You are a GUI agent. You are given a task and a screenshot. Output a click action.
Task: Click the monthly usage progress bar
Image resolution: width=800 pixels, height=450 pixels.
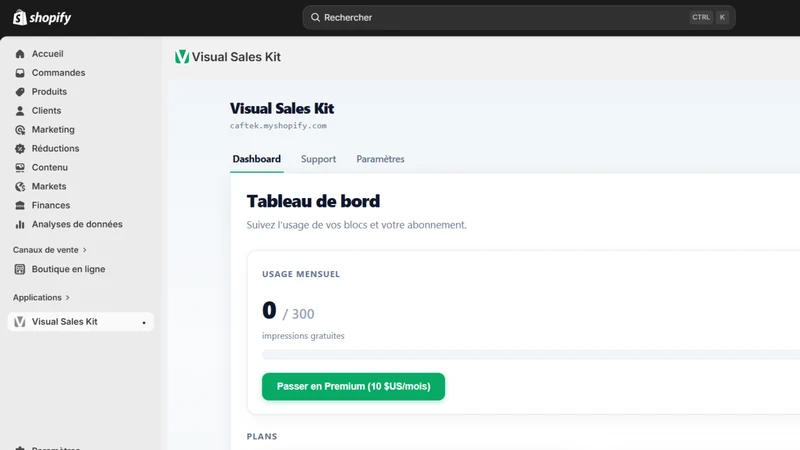[x=531, y=355]
